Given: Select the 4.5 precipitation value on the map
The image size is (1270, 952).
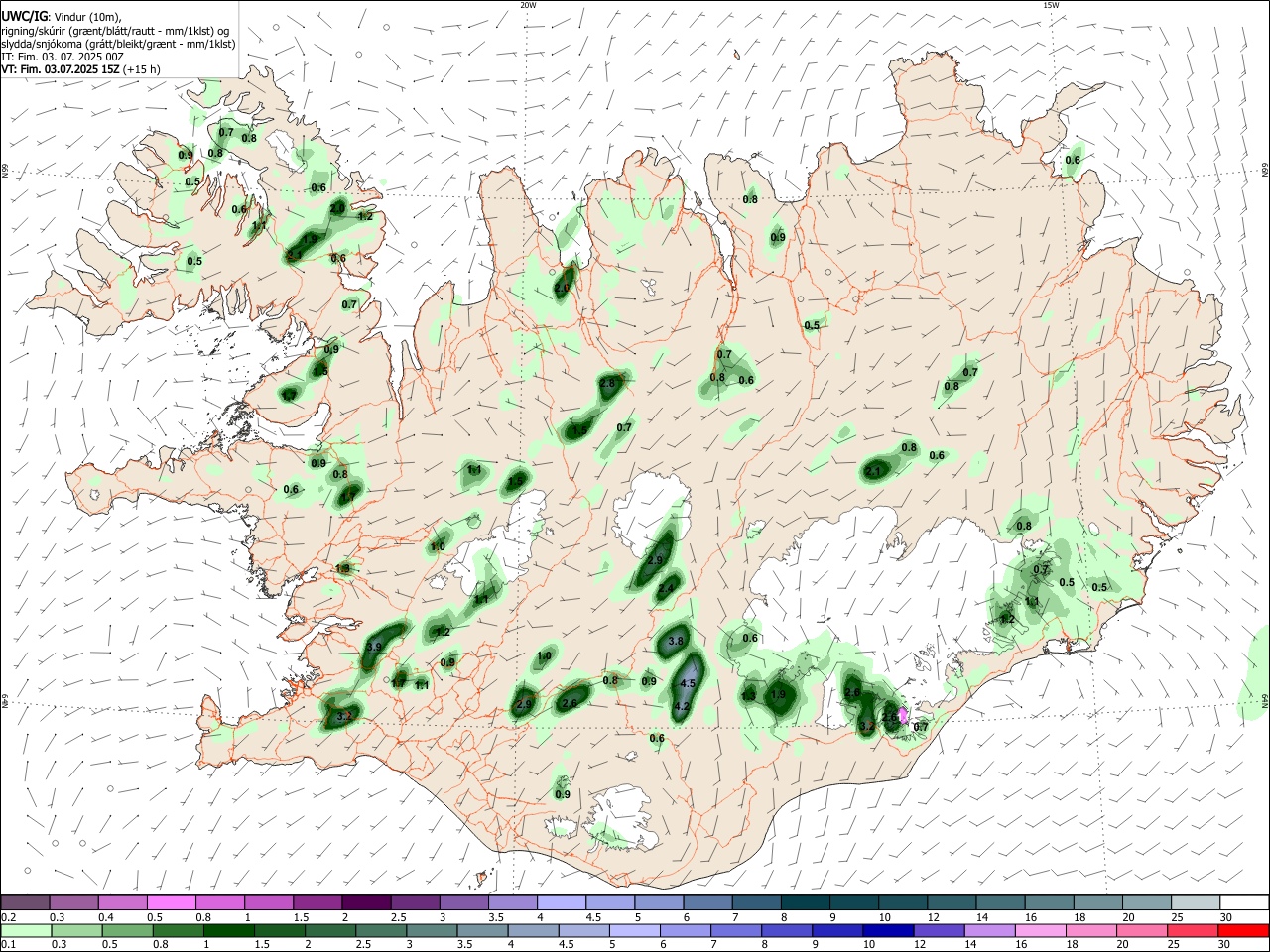Looking at the screenshot, I should [688, 683].
